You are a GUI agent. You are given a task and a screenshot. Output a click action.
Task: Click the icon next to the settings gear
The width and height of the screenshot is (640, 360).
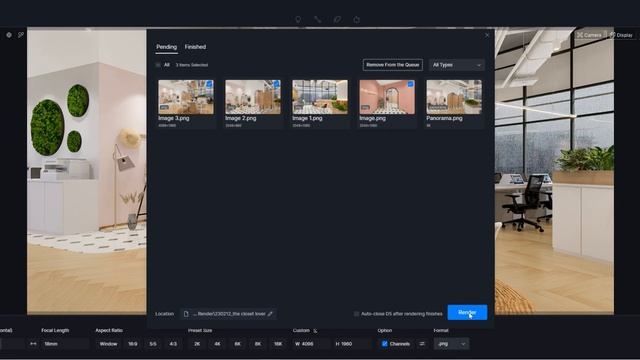(21, 35)
